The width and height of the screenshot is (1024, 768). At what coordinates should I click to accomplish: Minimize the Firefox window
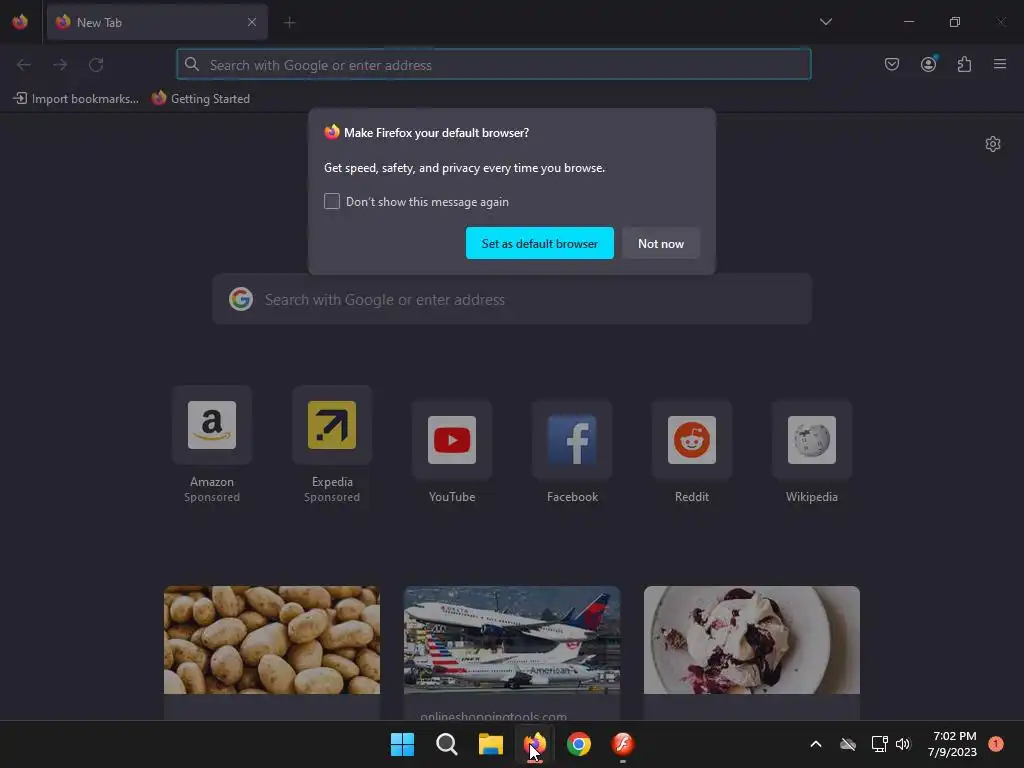(908, 22)
